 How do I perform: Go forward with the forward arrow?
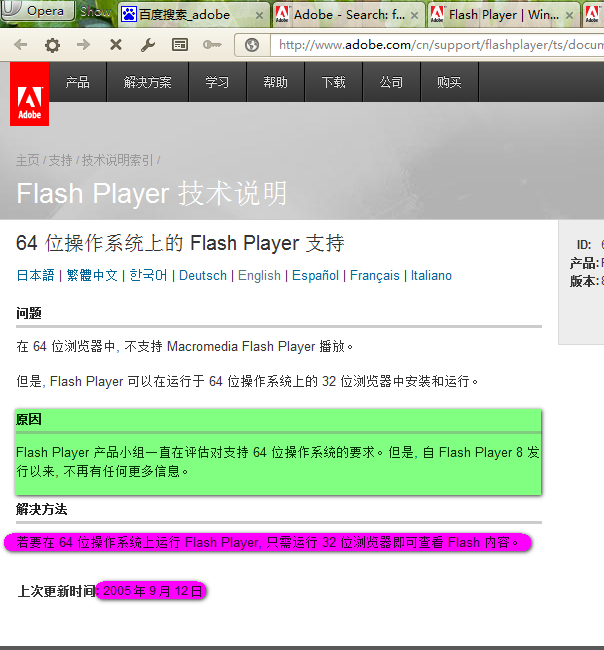coord(83,44)
